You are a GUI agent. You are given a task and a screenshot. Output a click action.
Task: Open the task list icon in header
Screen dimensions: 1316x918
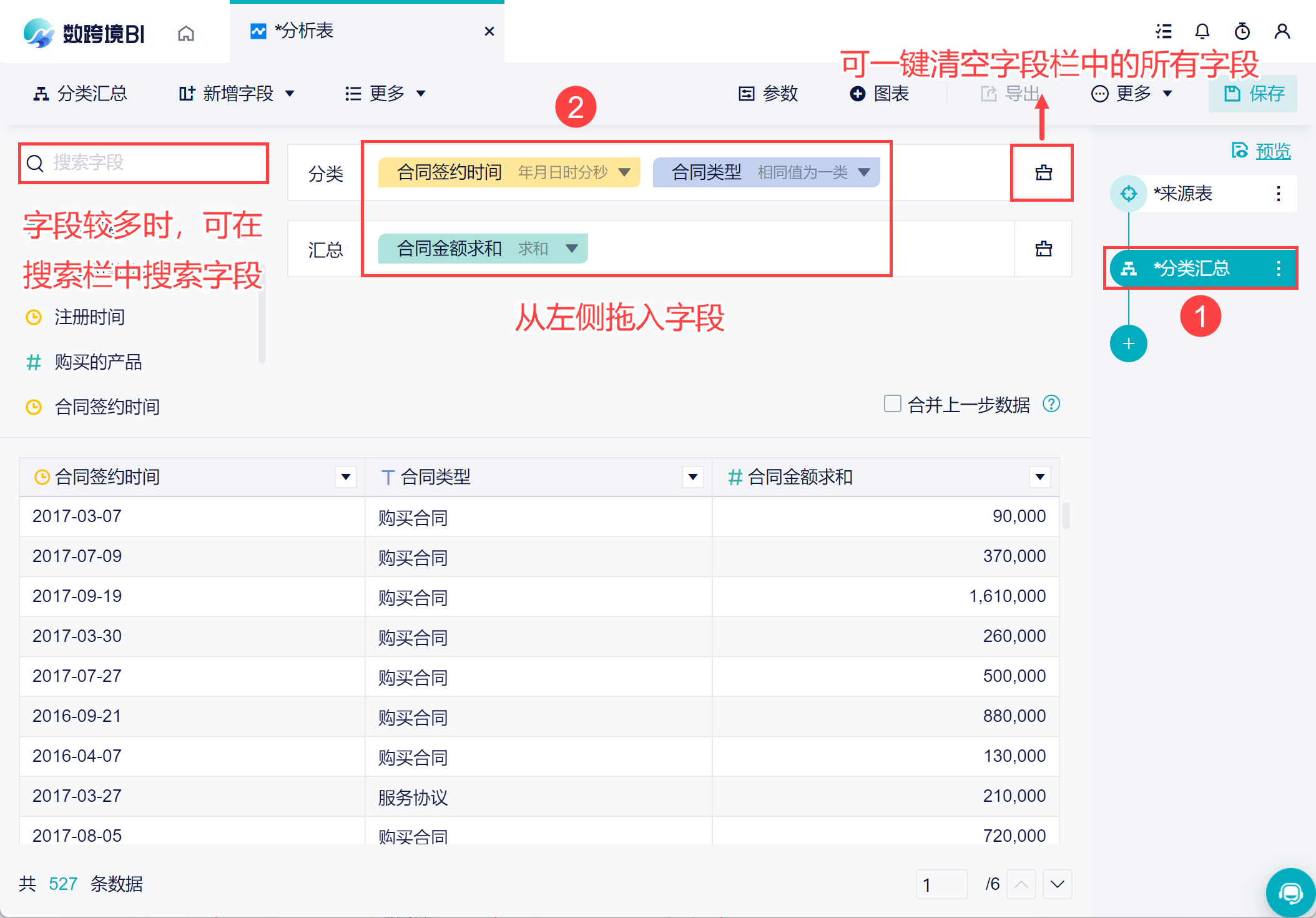(1163, 31)
